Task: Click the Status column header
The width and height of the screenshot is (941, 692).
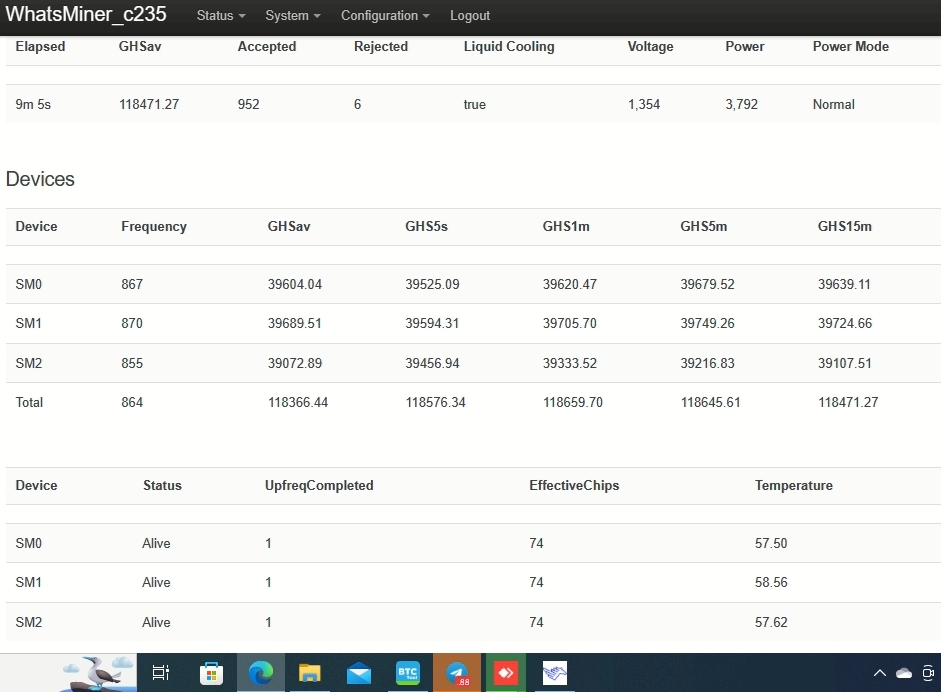Action: point(162,486)
